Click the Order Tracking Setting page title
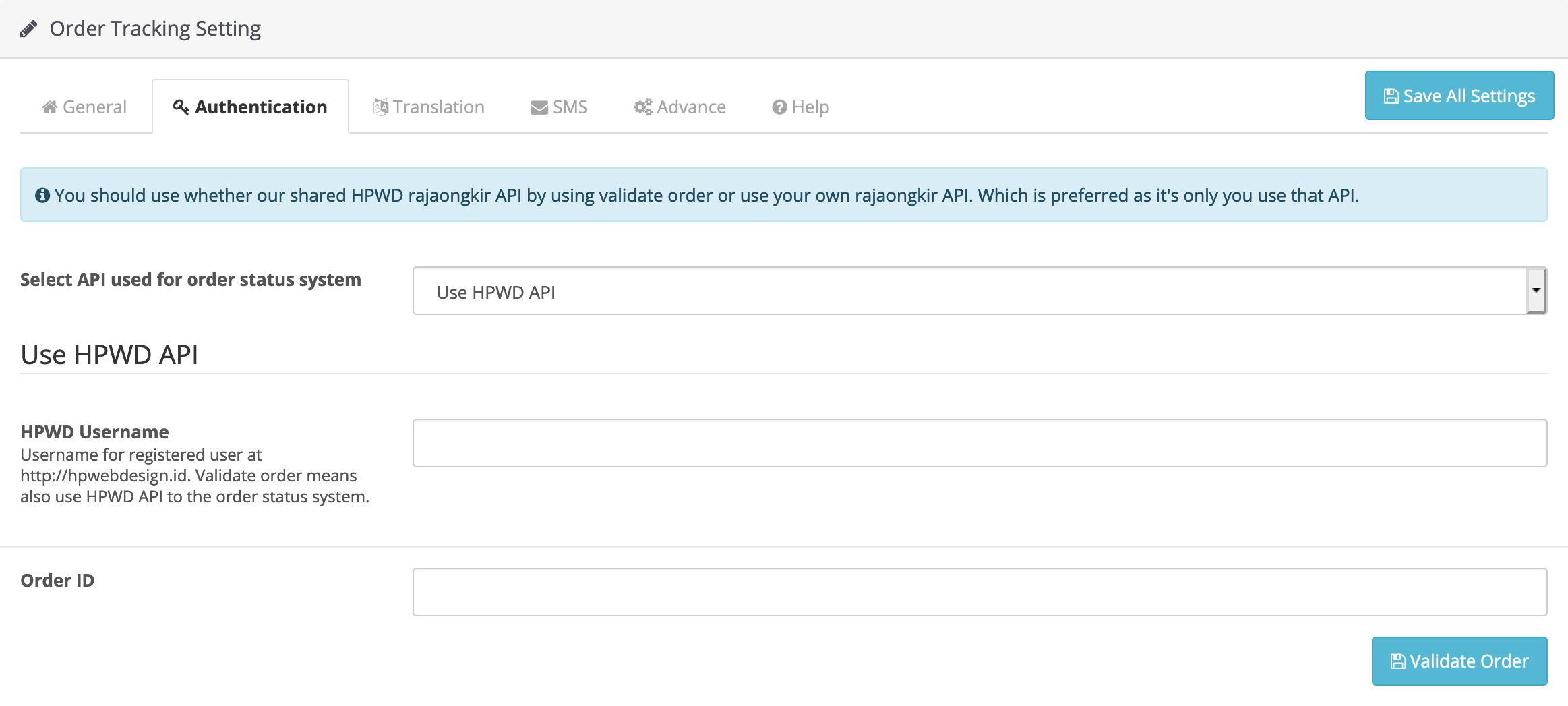The height and width of the screenshot is (706, 1568). point(155,29)
